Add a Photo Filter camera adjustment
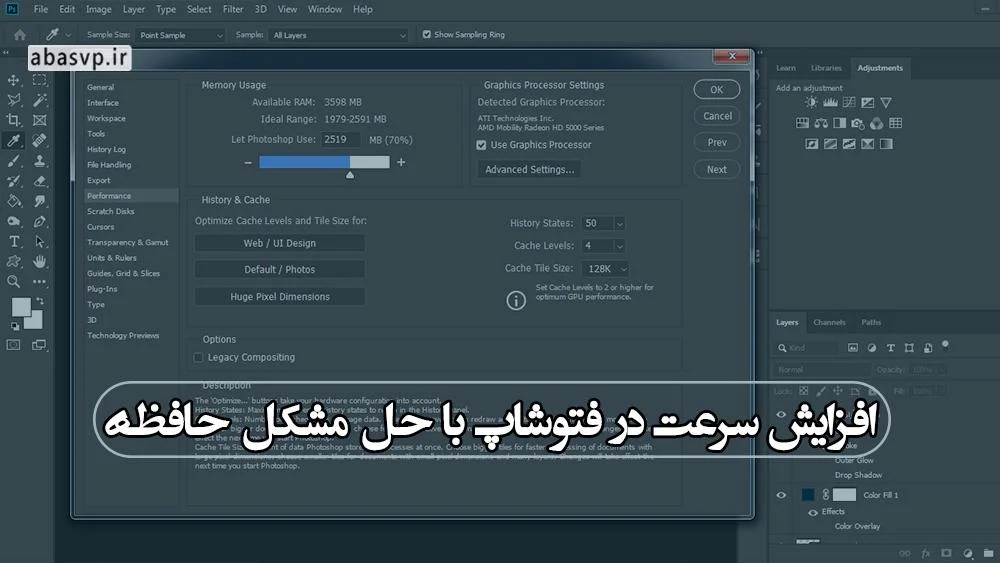Image resolution: width=1000 pixels, height=563 pixels. [x=858, y=123]
